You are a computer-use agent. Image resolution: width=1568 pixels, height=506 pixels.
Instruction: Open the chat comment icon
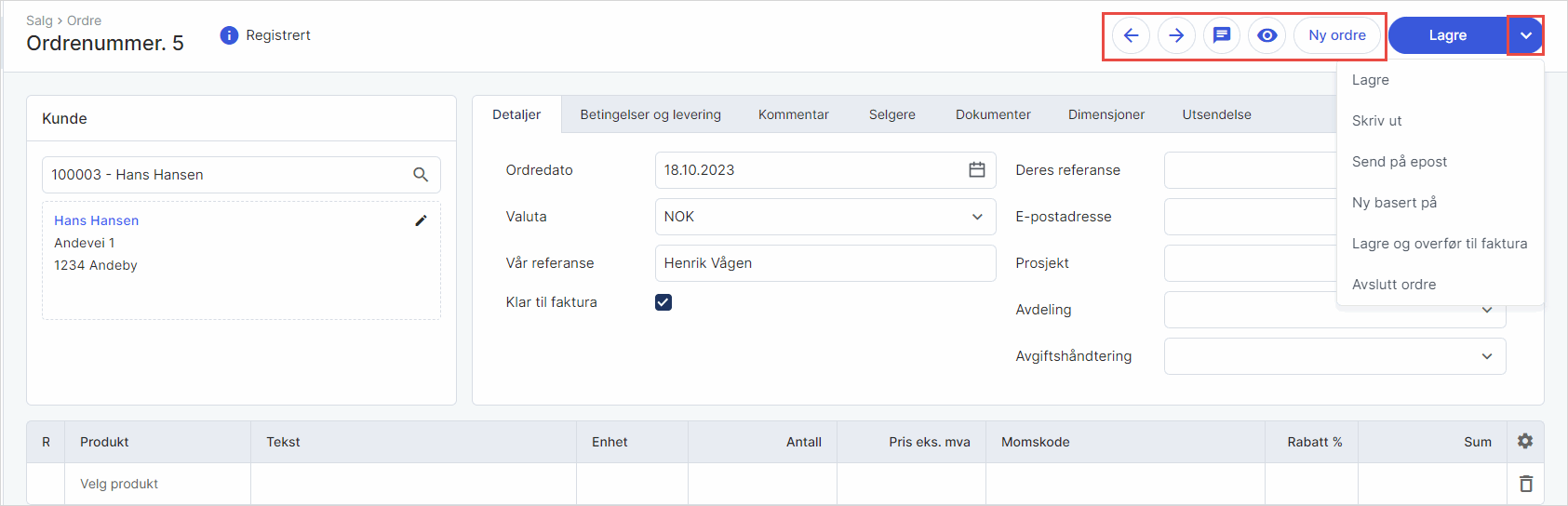coord(1222,35)
